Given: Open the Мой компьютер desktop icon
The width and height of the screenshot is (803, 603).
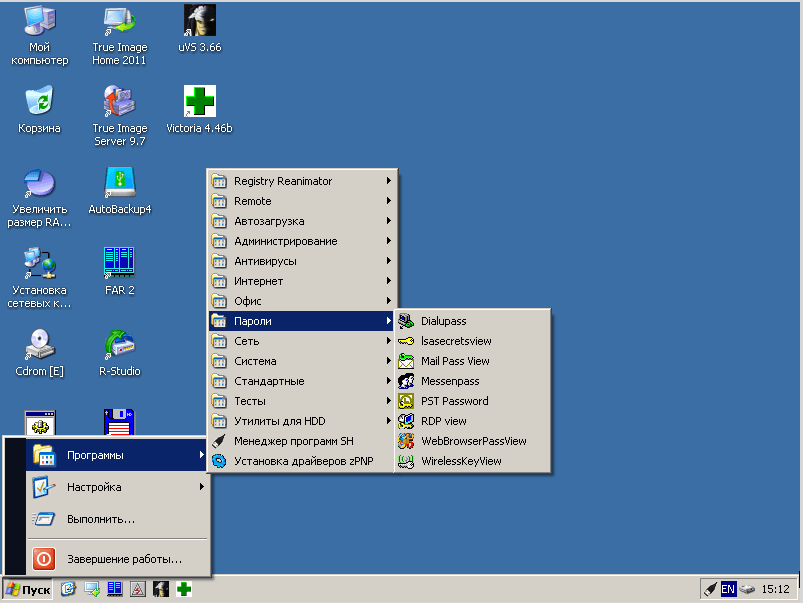Looking at the screenshot, I should click(x=39, y=36).
